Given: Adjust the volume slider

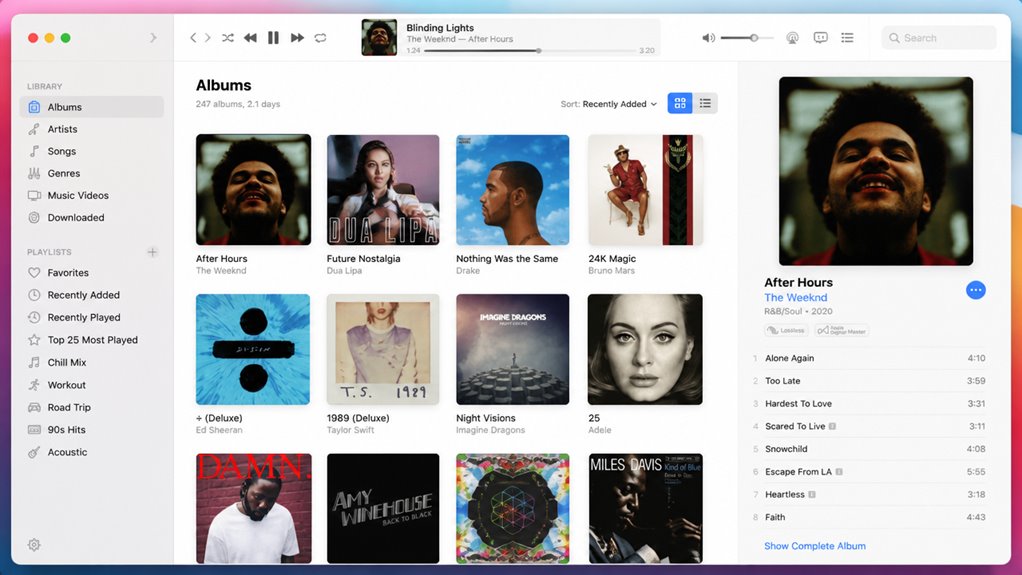Looking at the screenshot, I should (x=746, y=38).
